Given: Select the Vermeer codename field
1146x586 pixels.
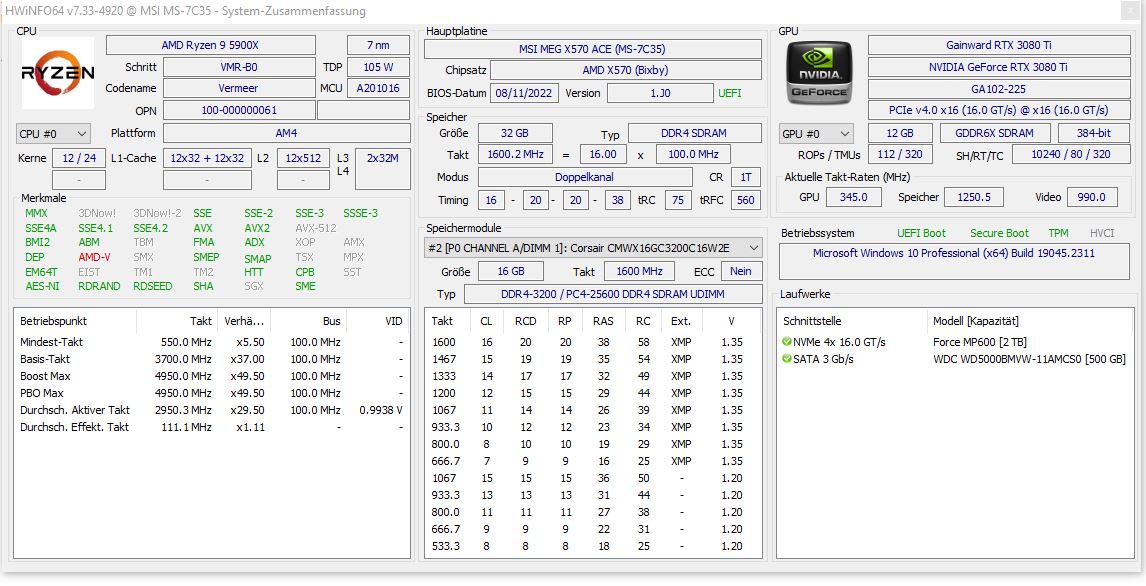Looking at the screenshot, I should (x=239, y=88).
